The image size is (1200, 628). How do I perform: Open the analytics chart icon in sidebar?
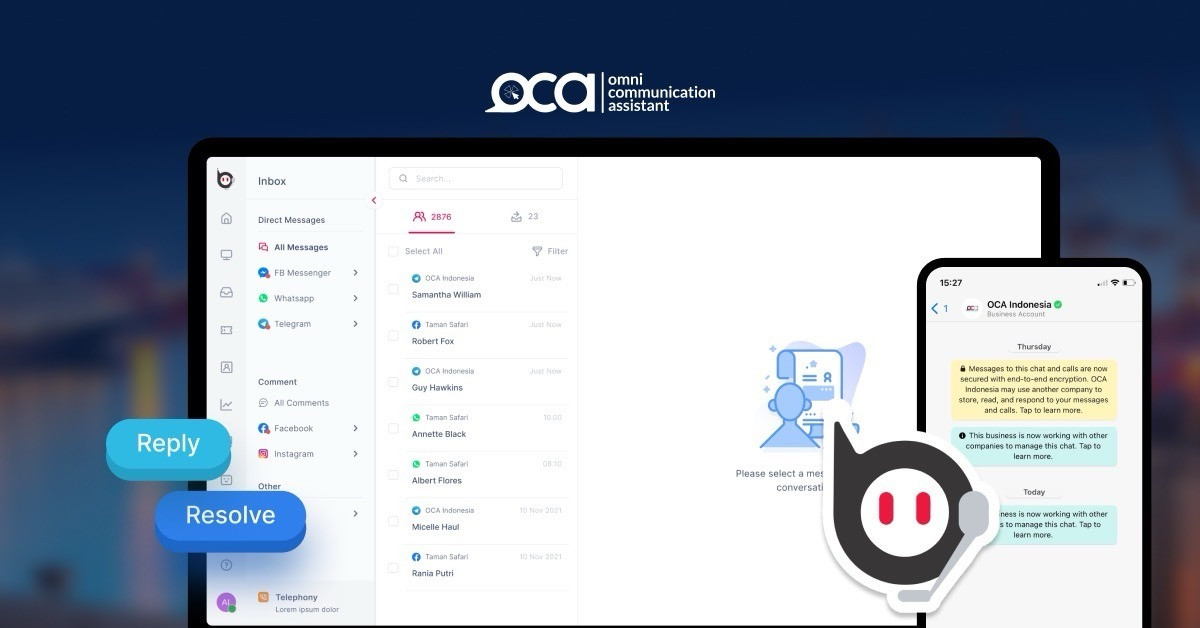coord(226,405)
